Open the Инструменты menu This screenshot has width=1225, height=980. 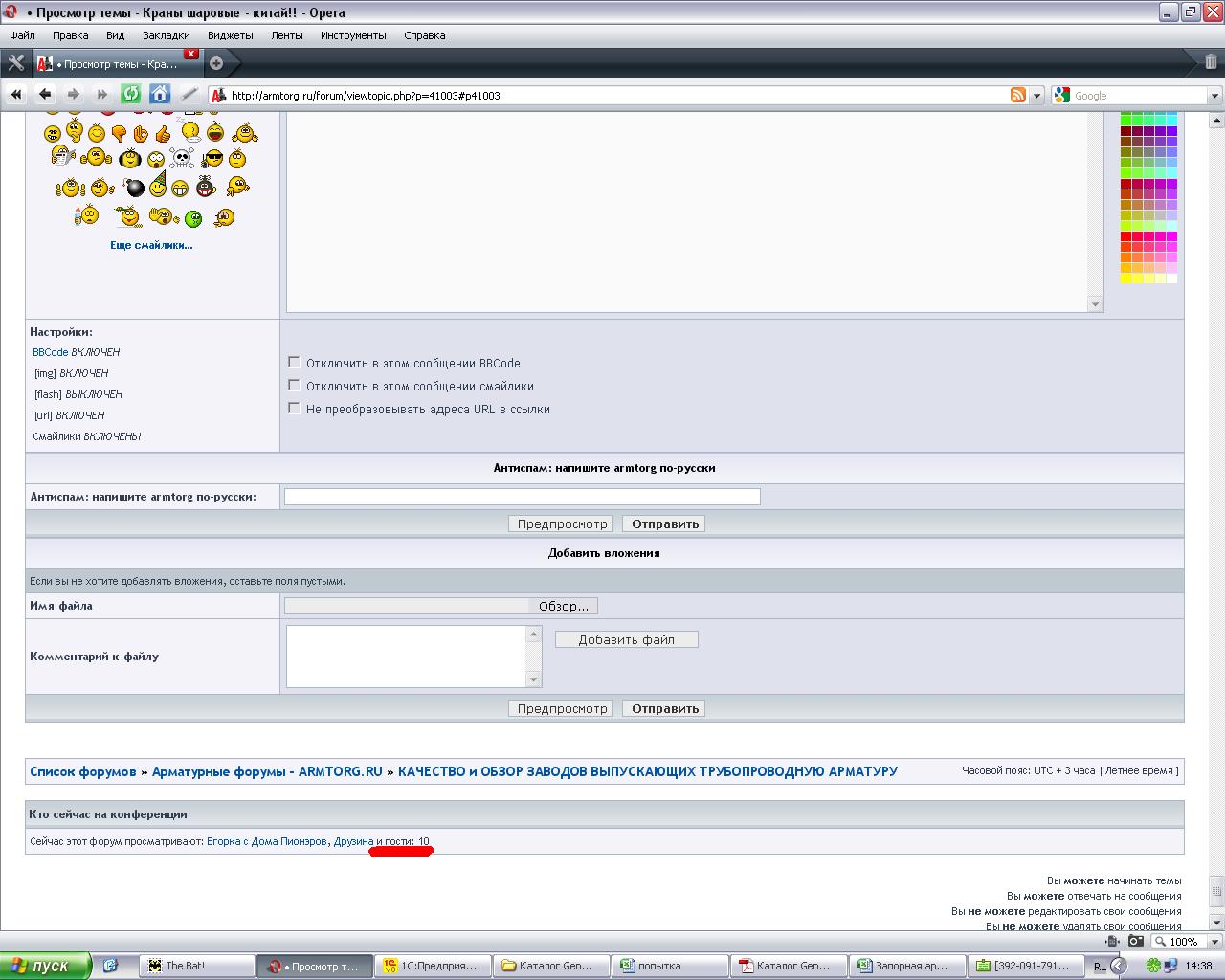click(x=353, y=35)
